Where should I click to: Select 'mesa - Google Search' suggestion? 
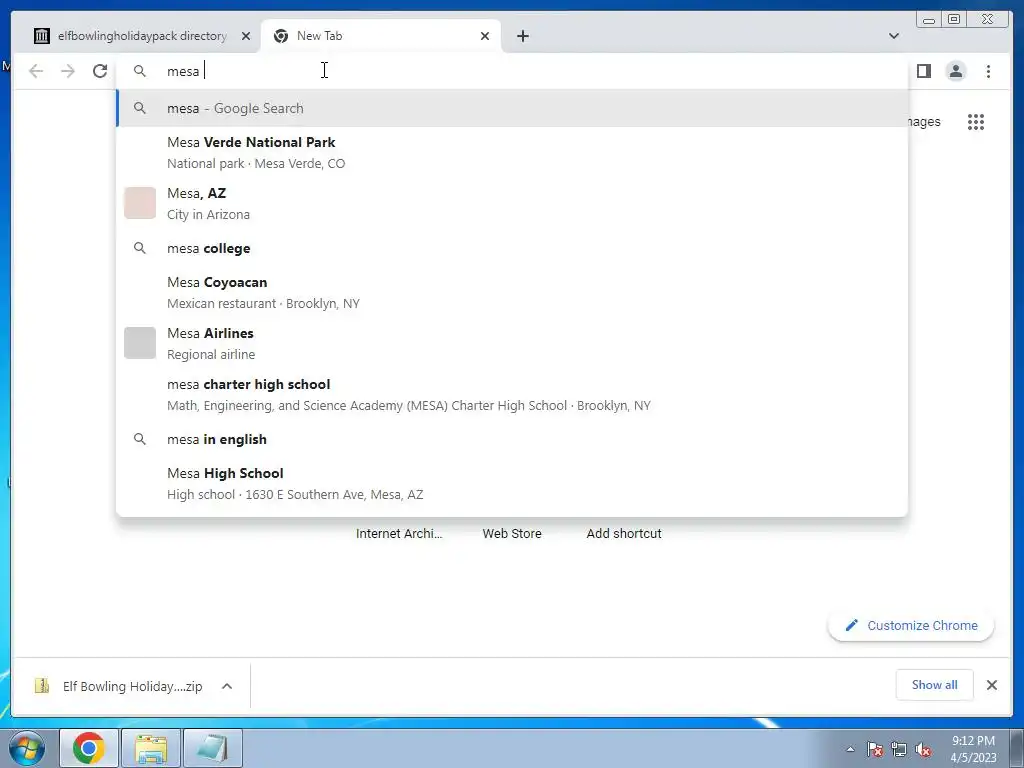pyautogui.click(x=511, y=108)
